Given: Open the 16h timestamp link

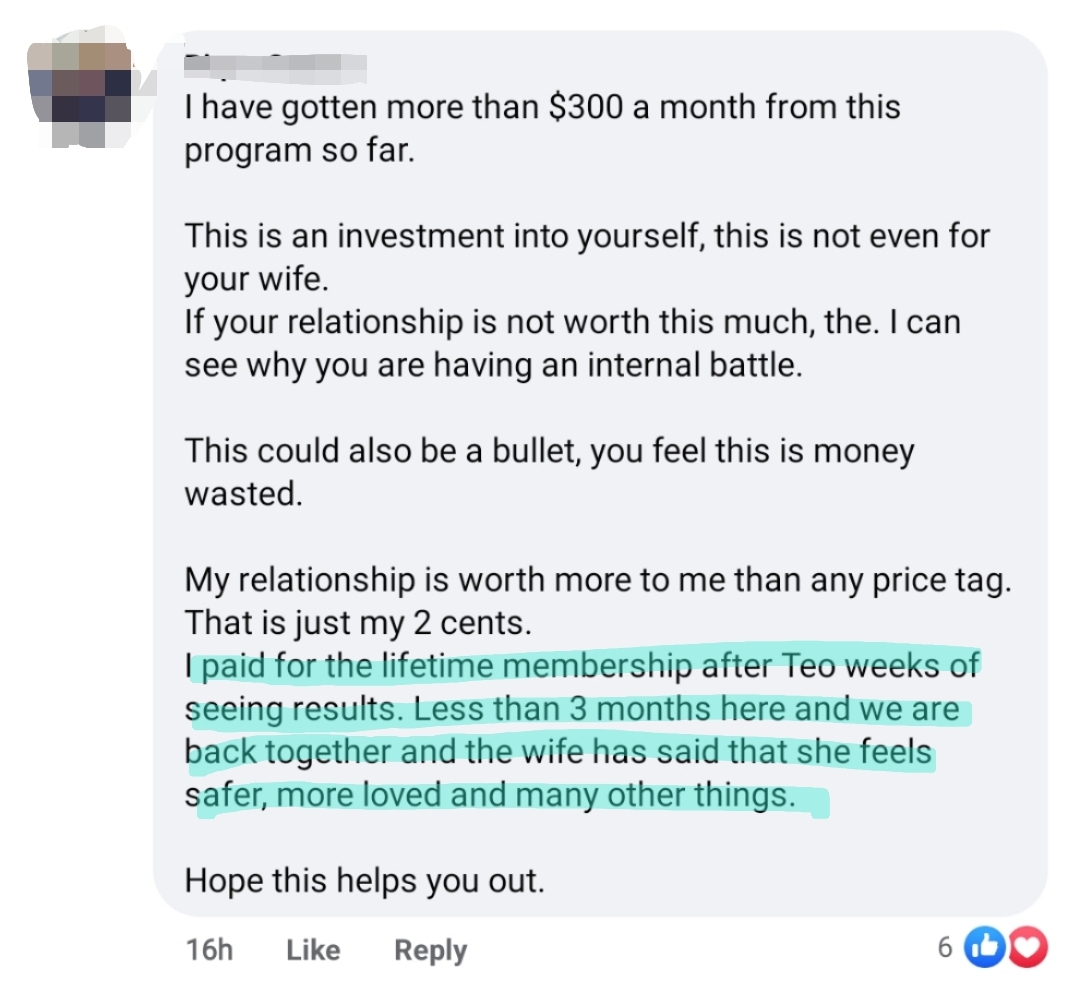Looking at the screenshot, I should 209,949.
